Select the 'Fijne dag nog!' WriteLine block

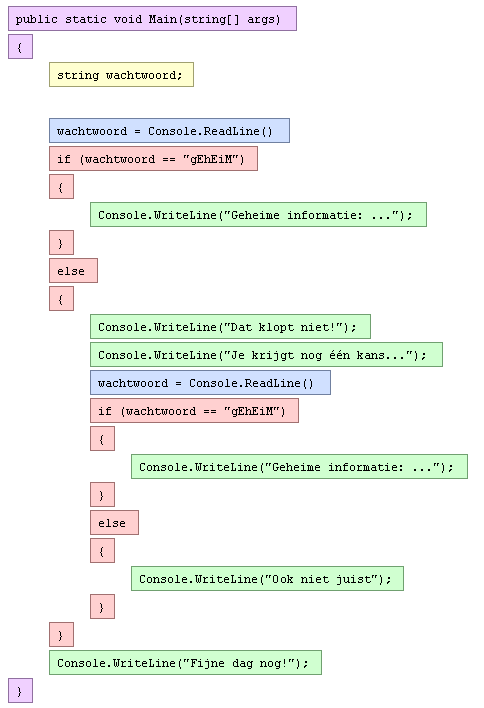pos(186,662)
